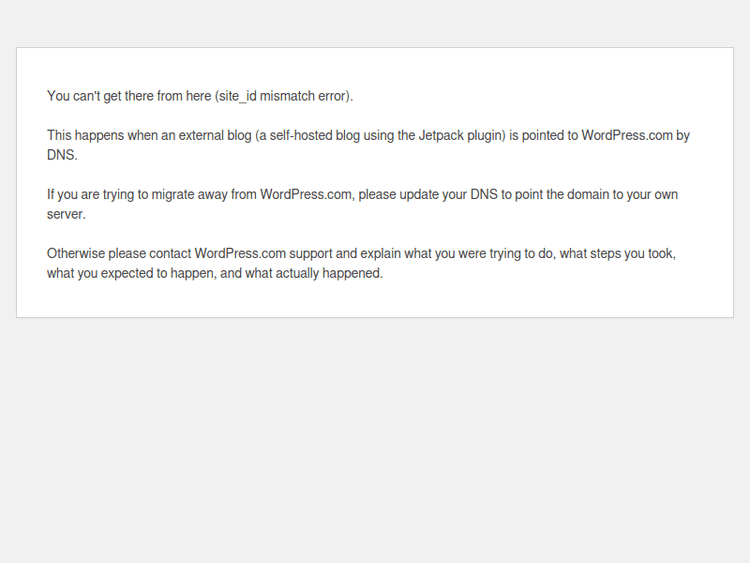Image resolution: width=750 pixels, height=563 pixels.
Task: Click the "You can't get there from here" text
Action: pyautogui.click(x=128, y=96)
